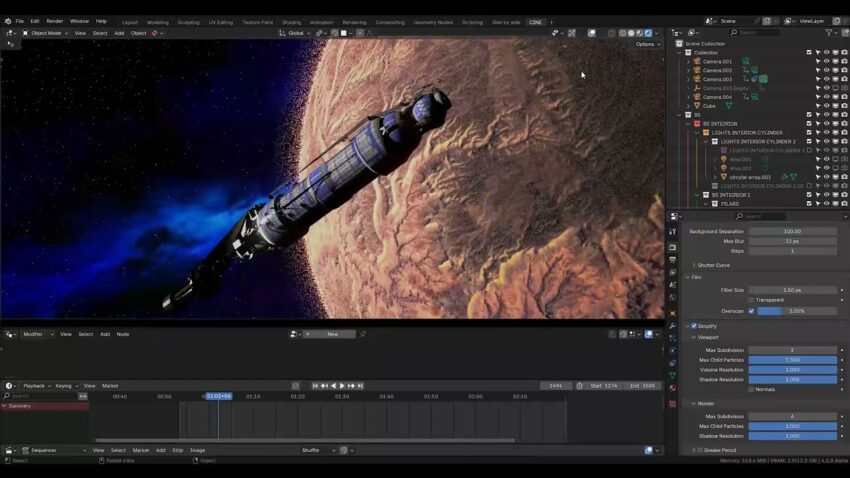The width and height of the screenshot is (850, 478).
Task: Click the timeline Play button
Action: tap(342, 386)
